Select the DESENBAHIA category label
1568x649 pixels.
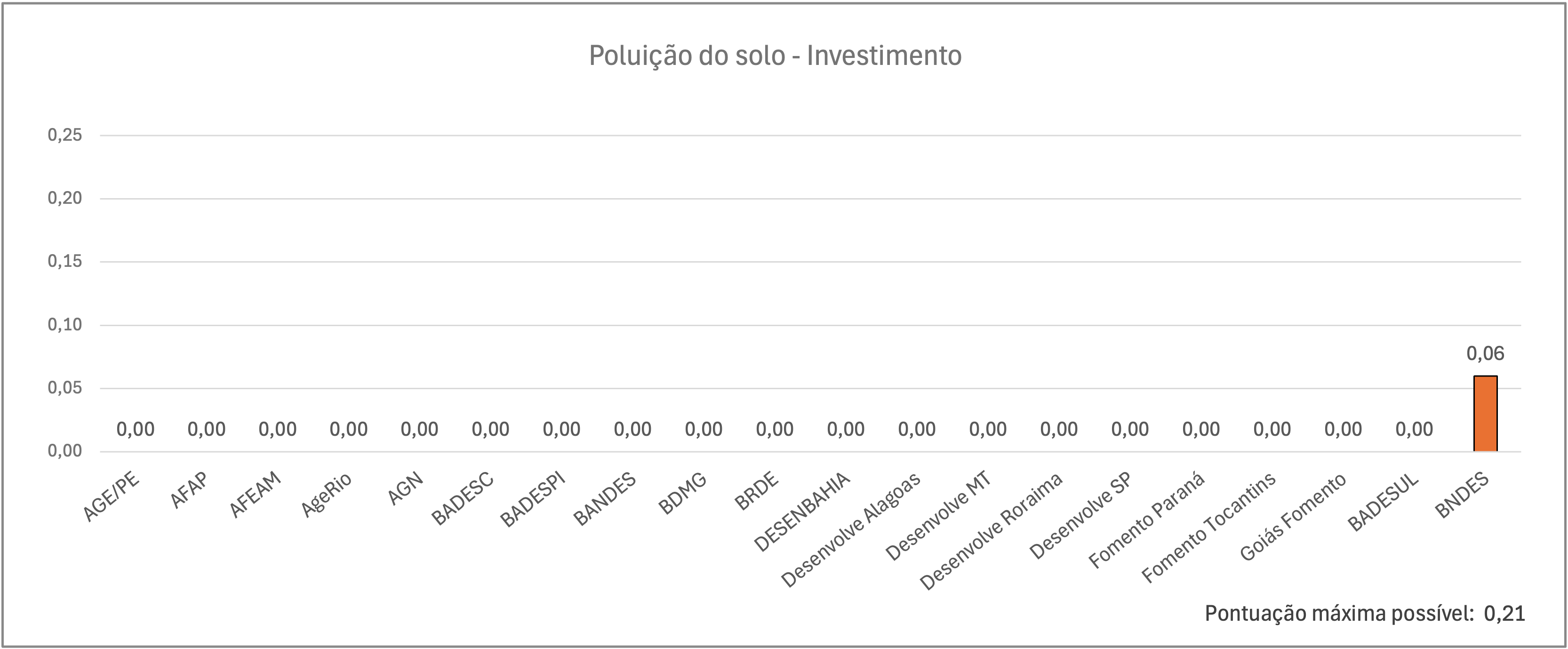coord(802,512)
